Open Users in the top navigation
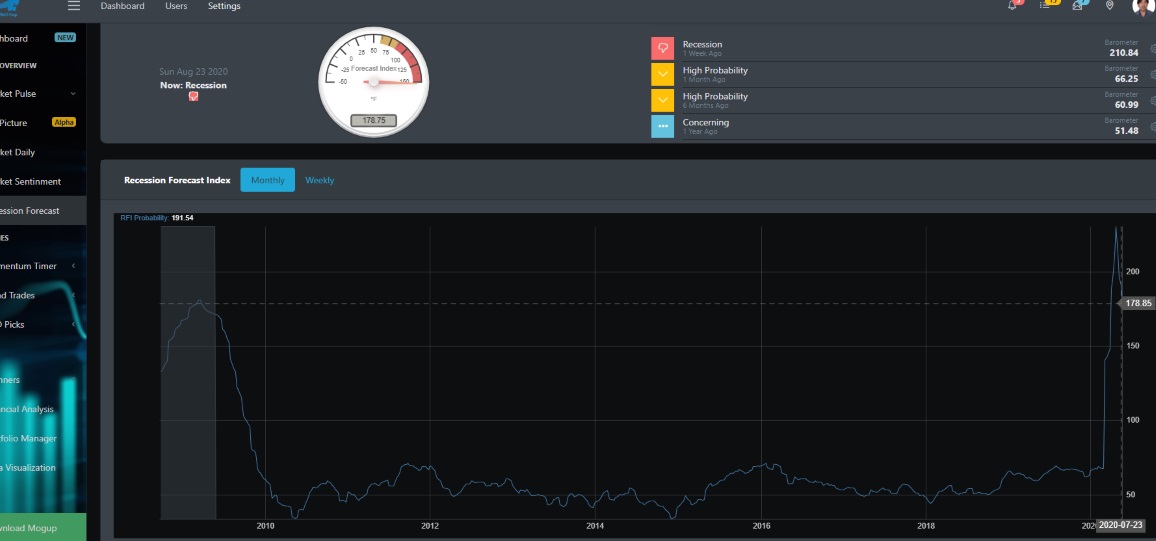 (x=176, y=6)
